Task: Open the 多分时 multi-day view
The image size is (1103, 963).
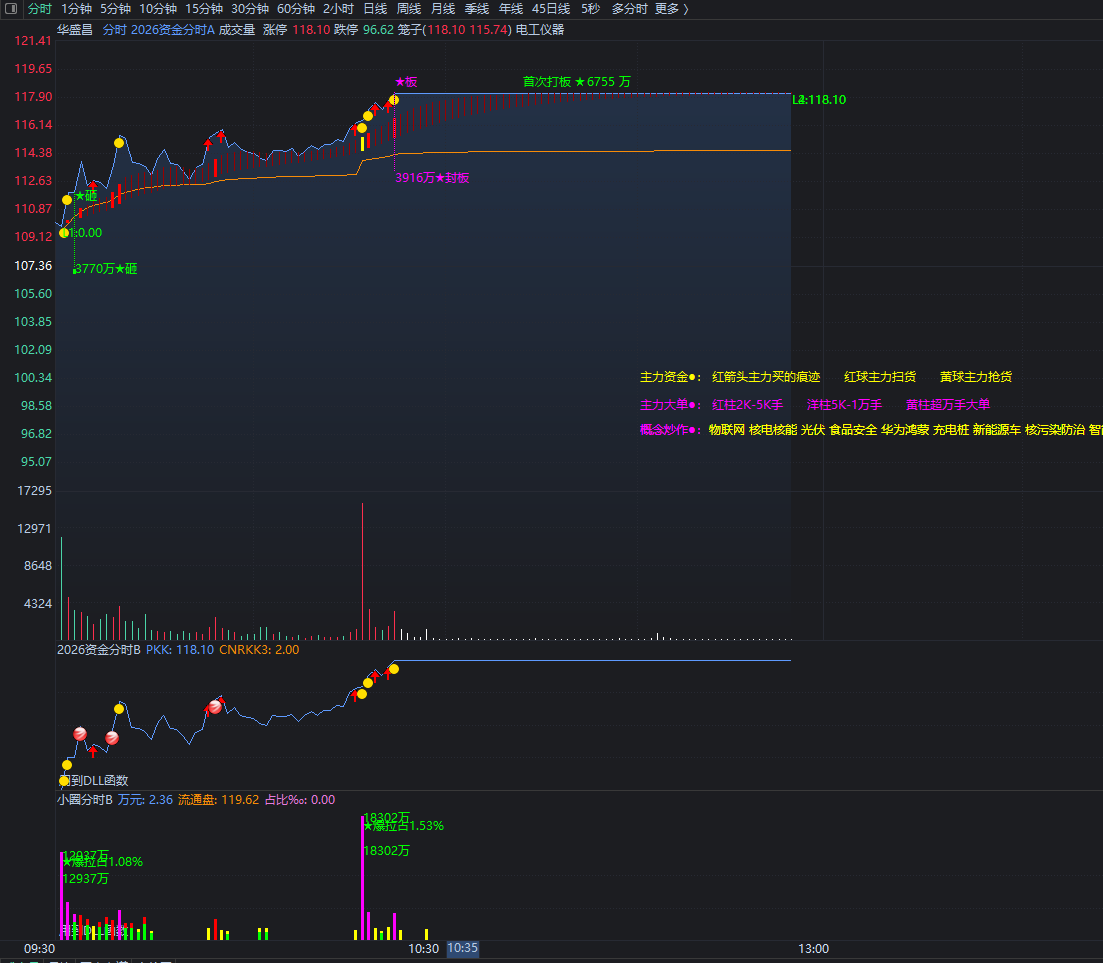Action: pos(629,9)
